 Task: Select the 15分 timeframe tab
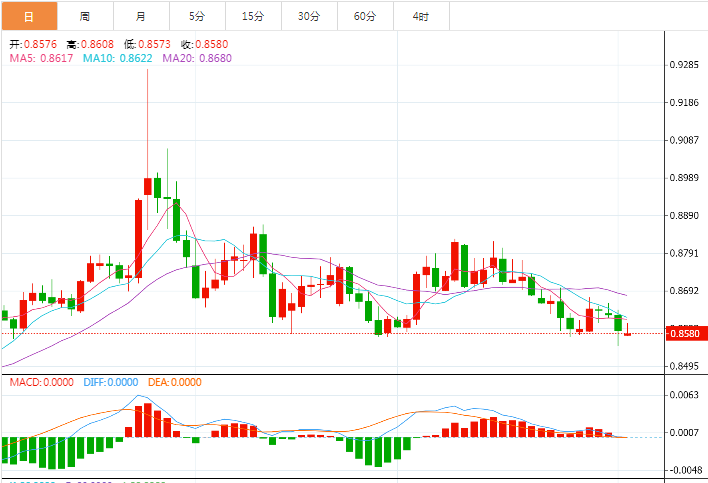click(253, 16)
